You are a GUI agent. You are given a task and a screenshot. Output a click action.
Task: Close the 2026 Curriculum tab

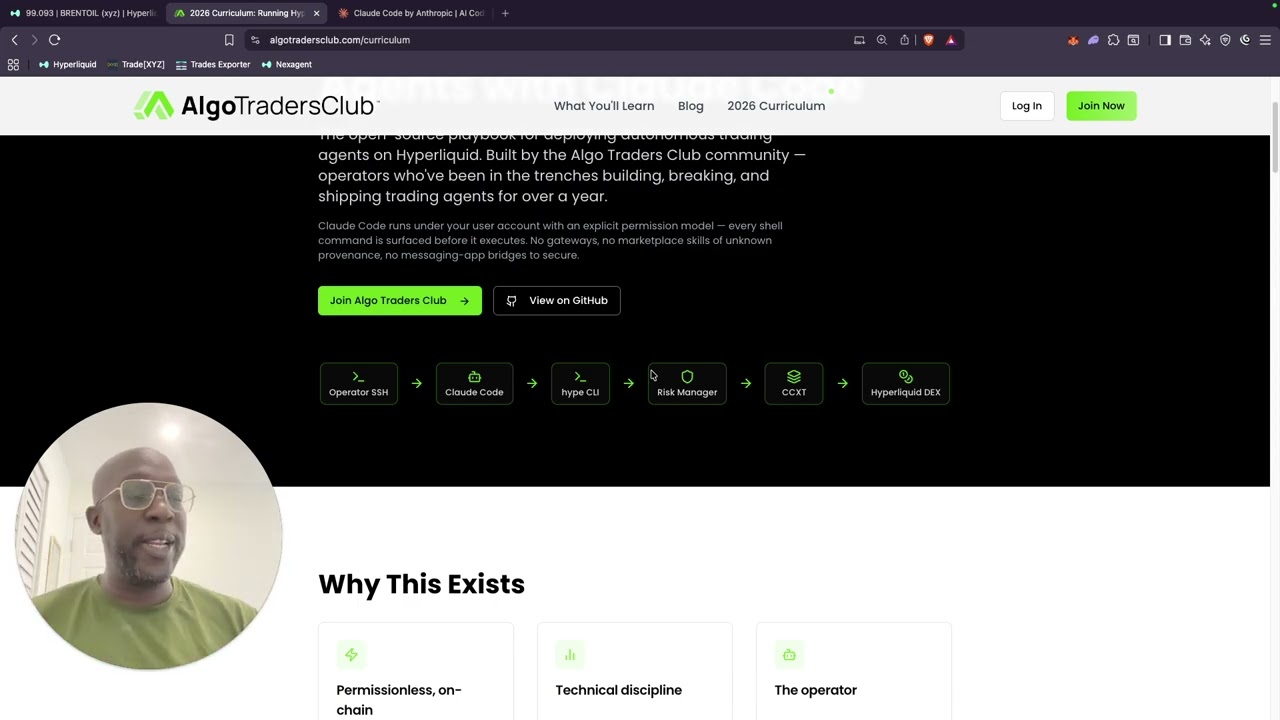316,13
